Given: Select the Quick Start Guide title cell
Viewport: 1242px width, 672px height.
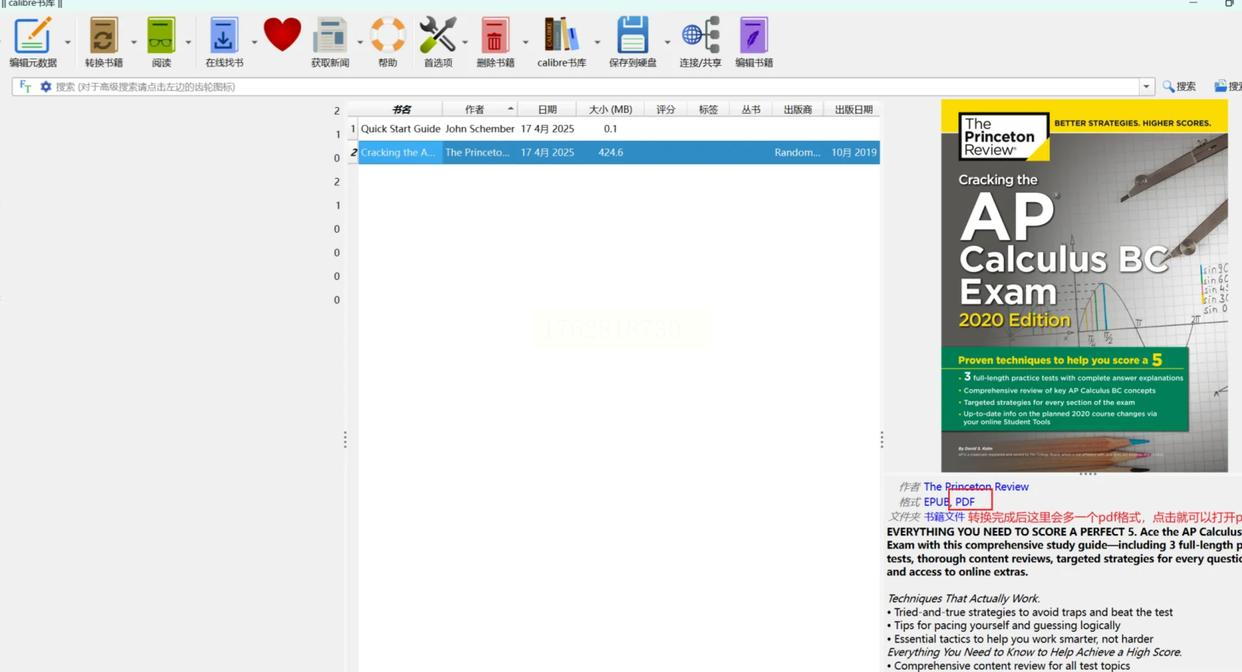Looking at the screenshot, I should pos(401,129).
